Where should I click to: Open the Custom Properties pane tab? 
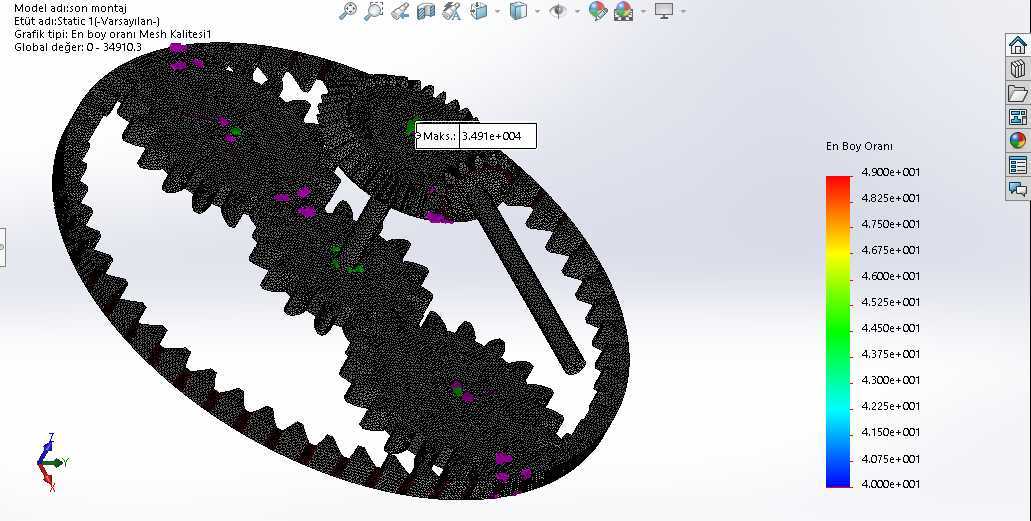pos(1017,165)
